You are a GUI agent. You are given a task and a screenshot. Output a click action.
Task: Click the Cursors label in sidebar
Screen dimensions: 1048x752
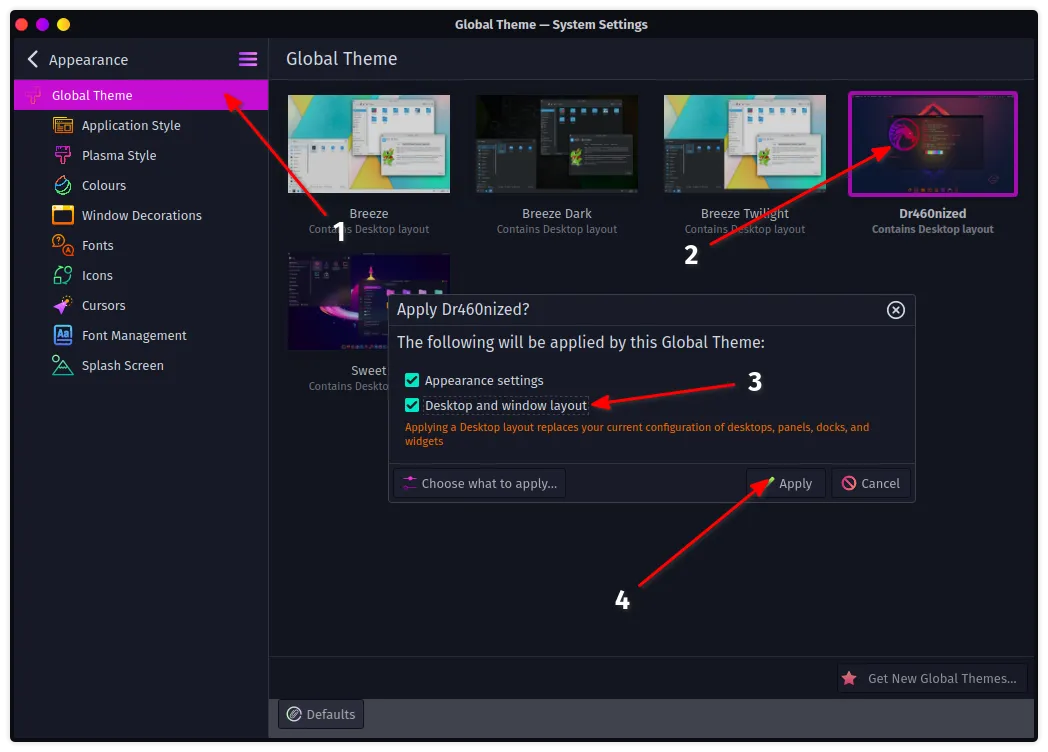(104, 305)
